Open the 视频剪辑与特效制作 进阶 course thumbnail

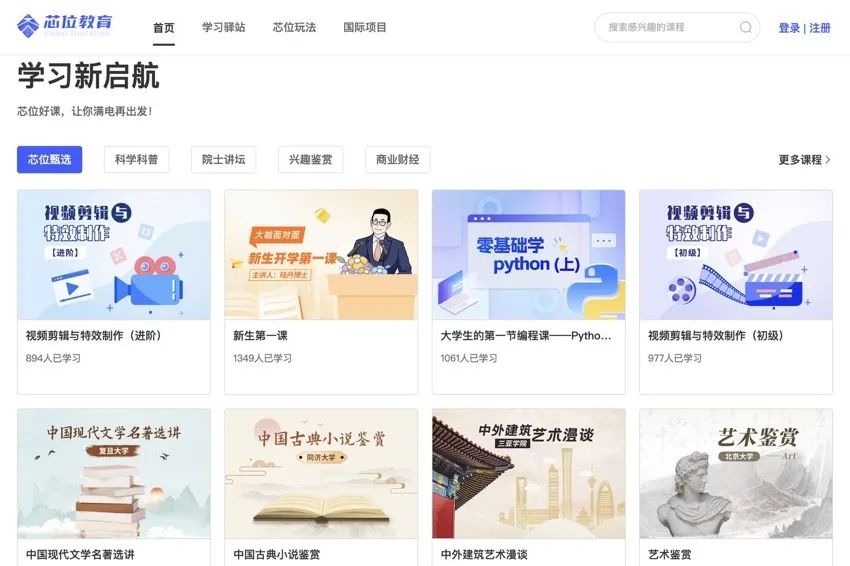[114, 255]
